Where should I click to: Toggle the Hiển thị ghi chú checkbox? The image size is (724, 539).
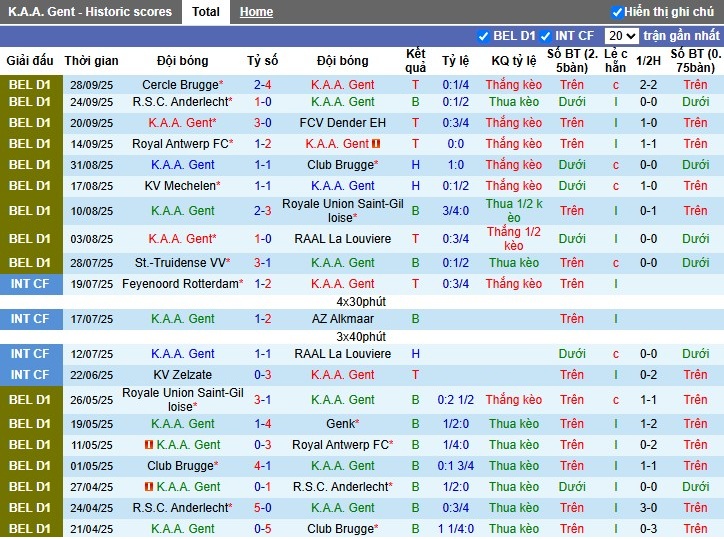(x=617, y=12)
